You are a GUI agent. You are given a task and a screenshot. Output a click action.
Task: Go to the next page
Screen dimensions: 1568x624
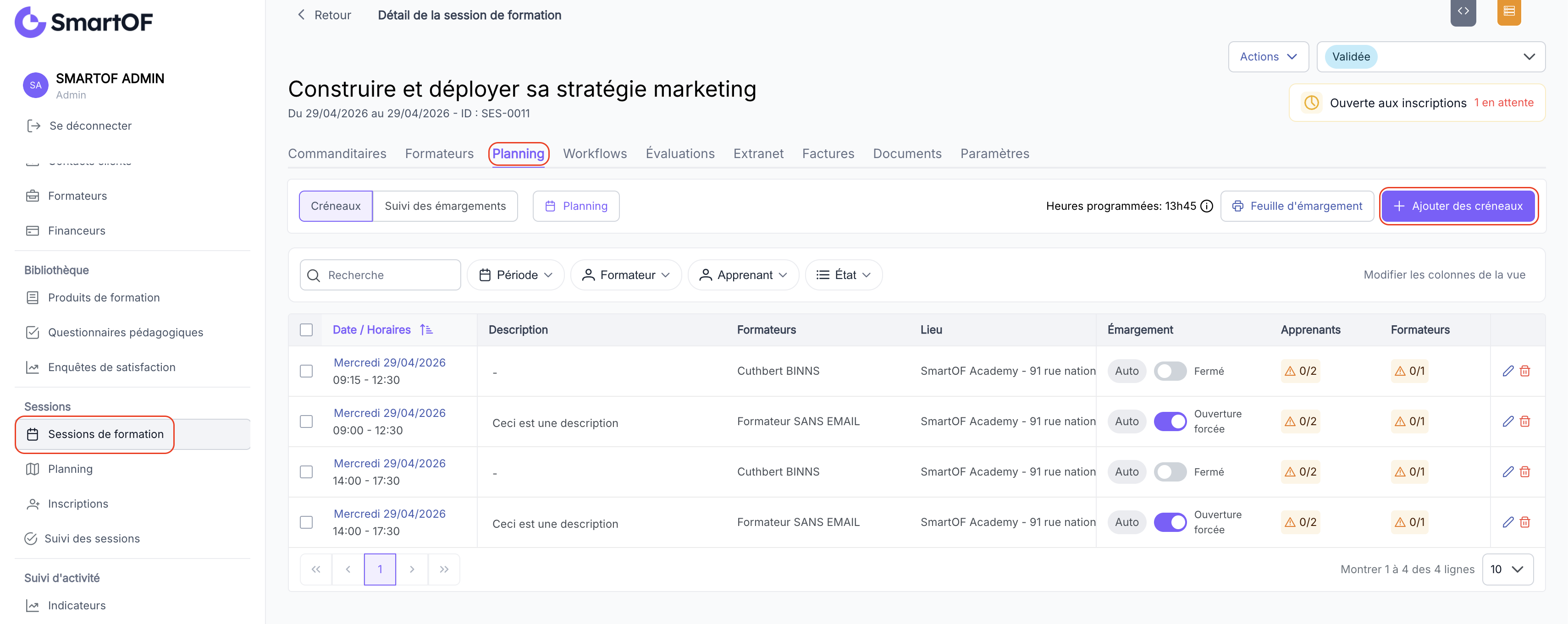tap(412, 569)
